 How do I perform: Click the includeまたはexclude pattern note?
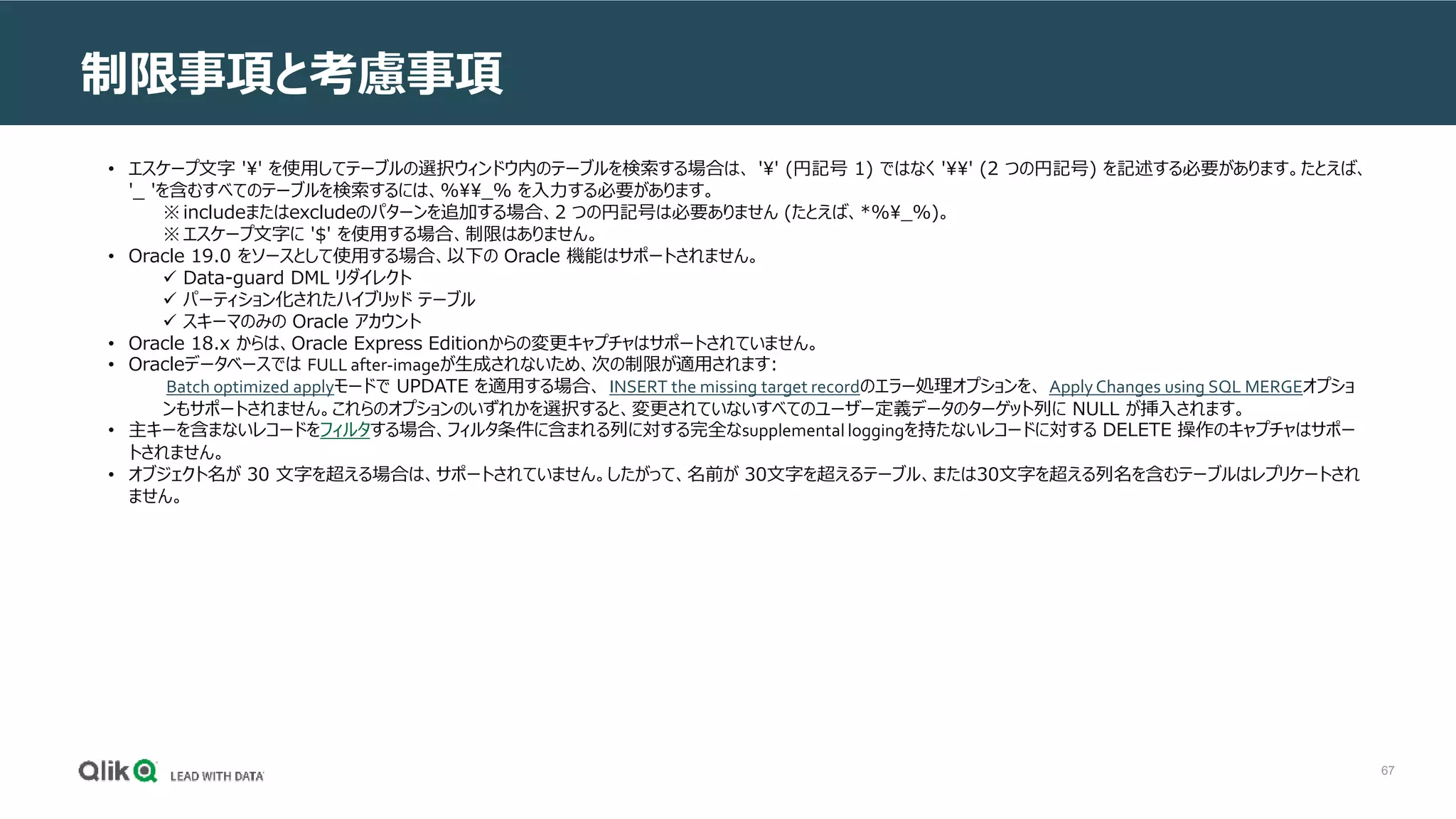click(x=557, y=212)
